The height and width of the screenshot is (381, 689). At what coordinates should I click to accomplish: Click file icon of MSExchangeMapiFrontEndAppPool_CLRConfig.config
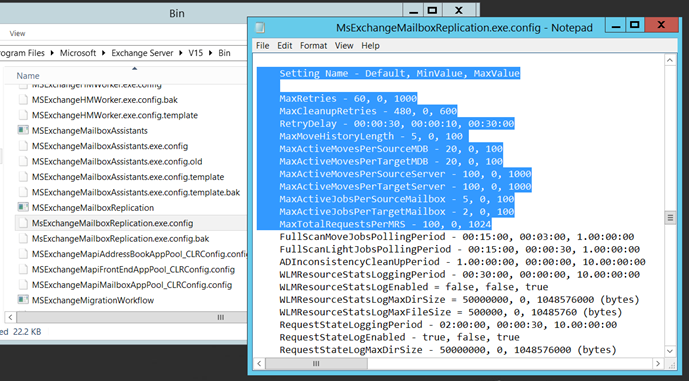click(x=23, y=269)
